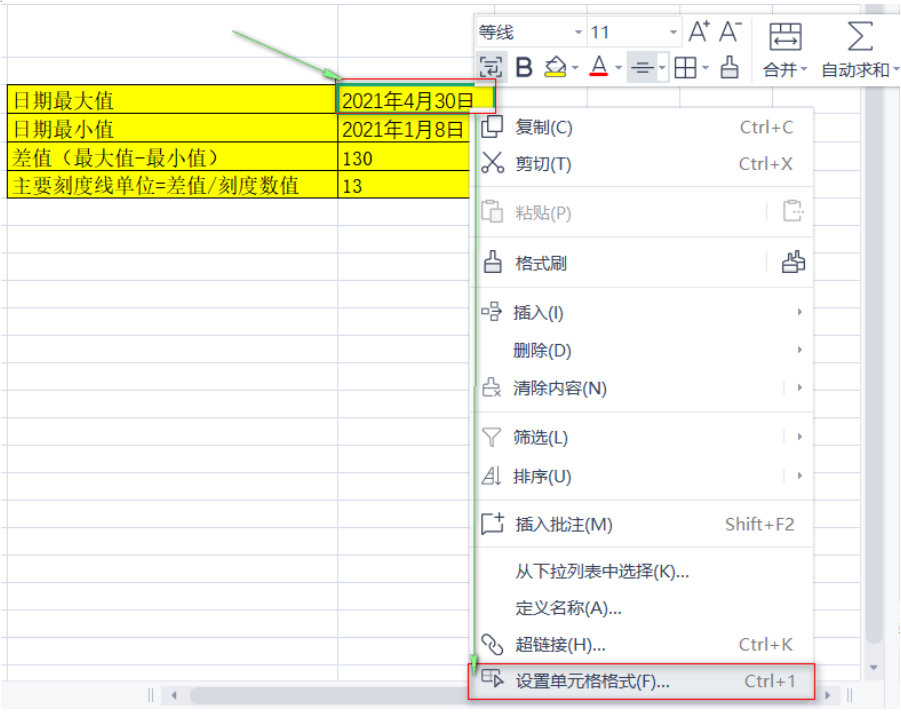The image size is (901, 723).
Task: Choose 设置单元格格式(F)... from the context menu
Action: click(592, 681)
